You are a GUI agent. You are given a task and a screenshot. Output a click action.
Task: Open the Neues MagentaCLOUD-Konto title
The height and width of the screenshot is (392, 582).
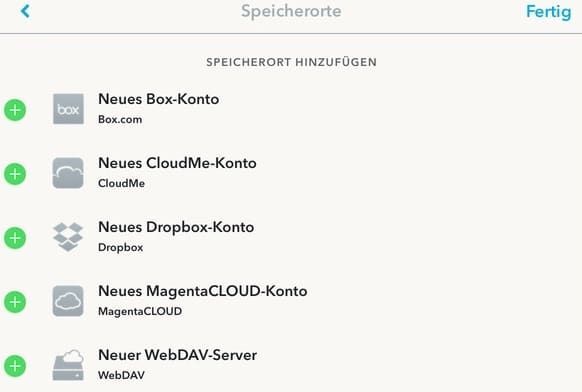202,291
